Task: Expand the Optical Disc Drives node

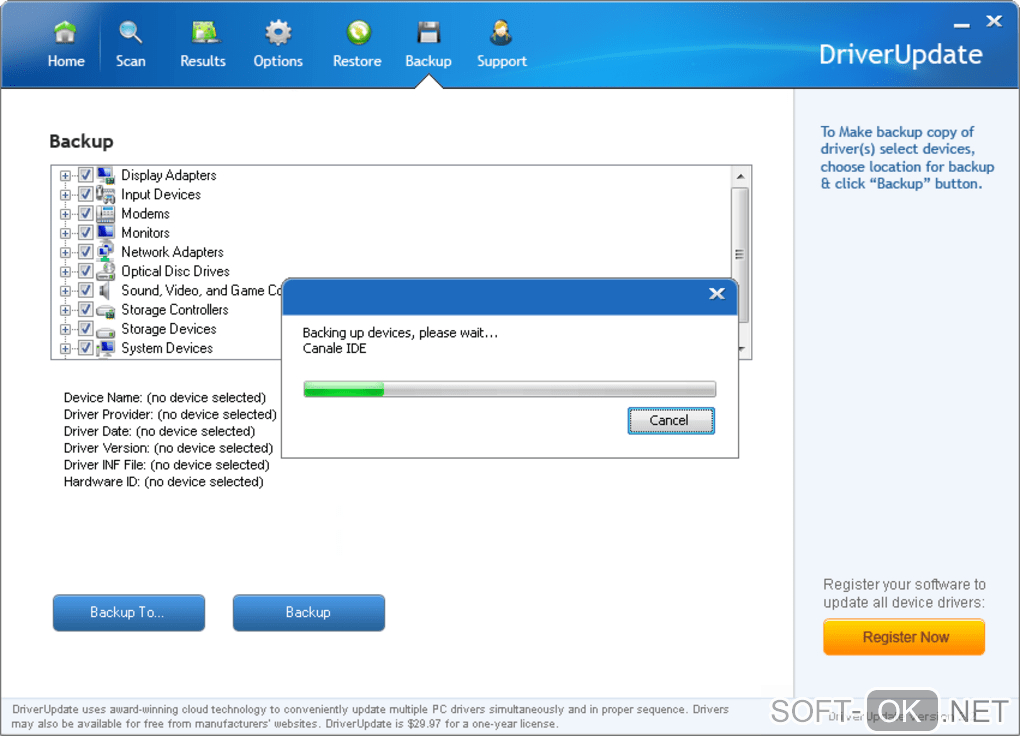Action: [x=65, y=271]
